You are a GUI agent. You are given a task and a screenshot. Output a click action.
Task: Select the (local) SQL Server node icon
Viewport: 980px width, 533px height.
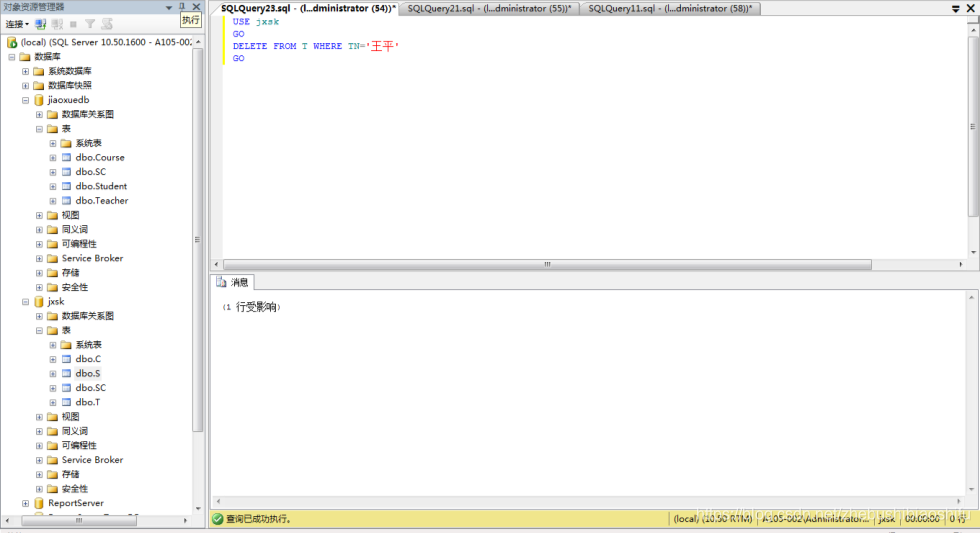point(12,42)
